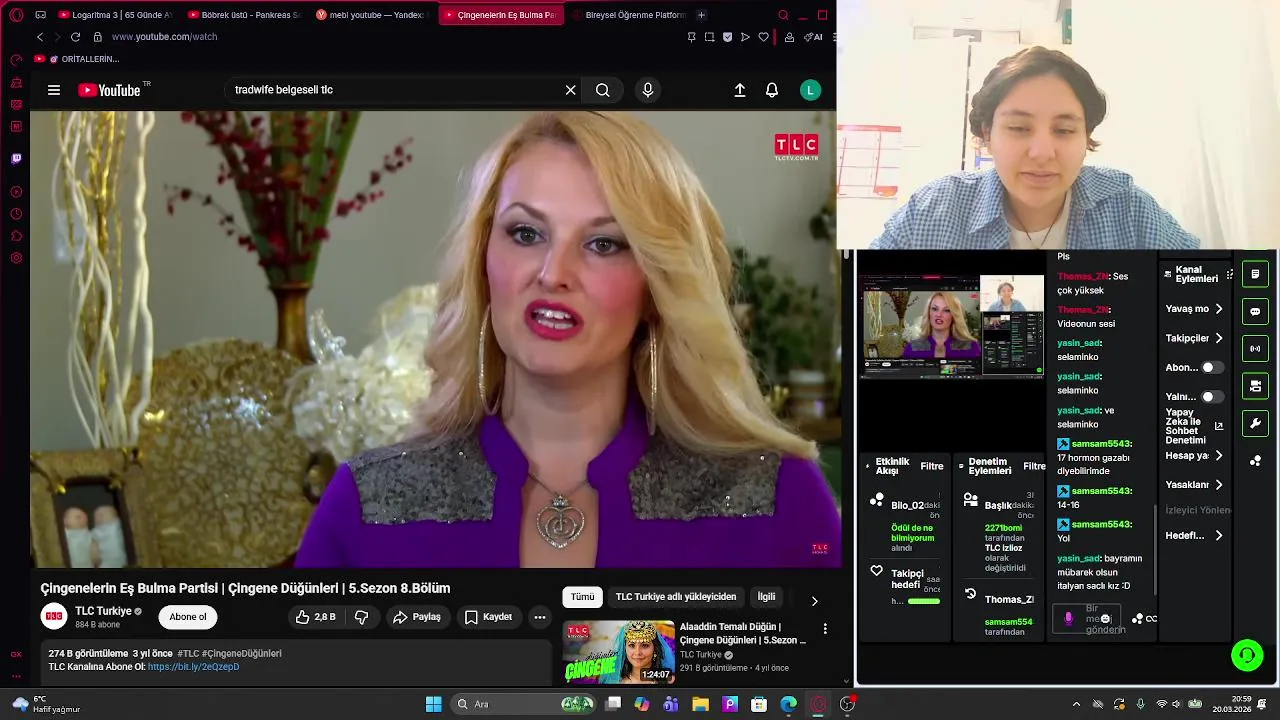Click the green headset support button
This screenshot has height=720, width=1280.
[1247, 656]
